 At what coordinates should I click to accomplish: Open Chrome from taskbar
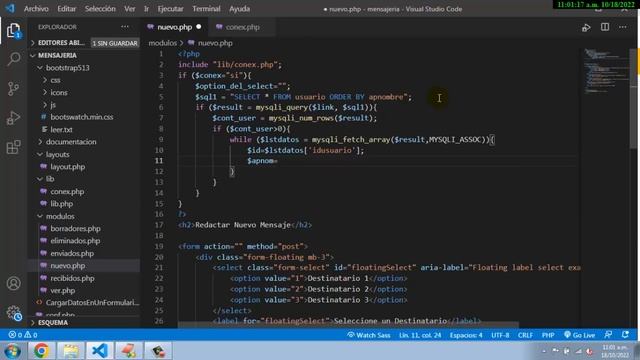[x=41, y=351]
